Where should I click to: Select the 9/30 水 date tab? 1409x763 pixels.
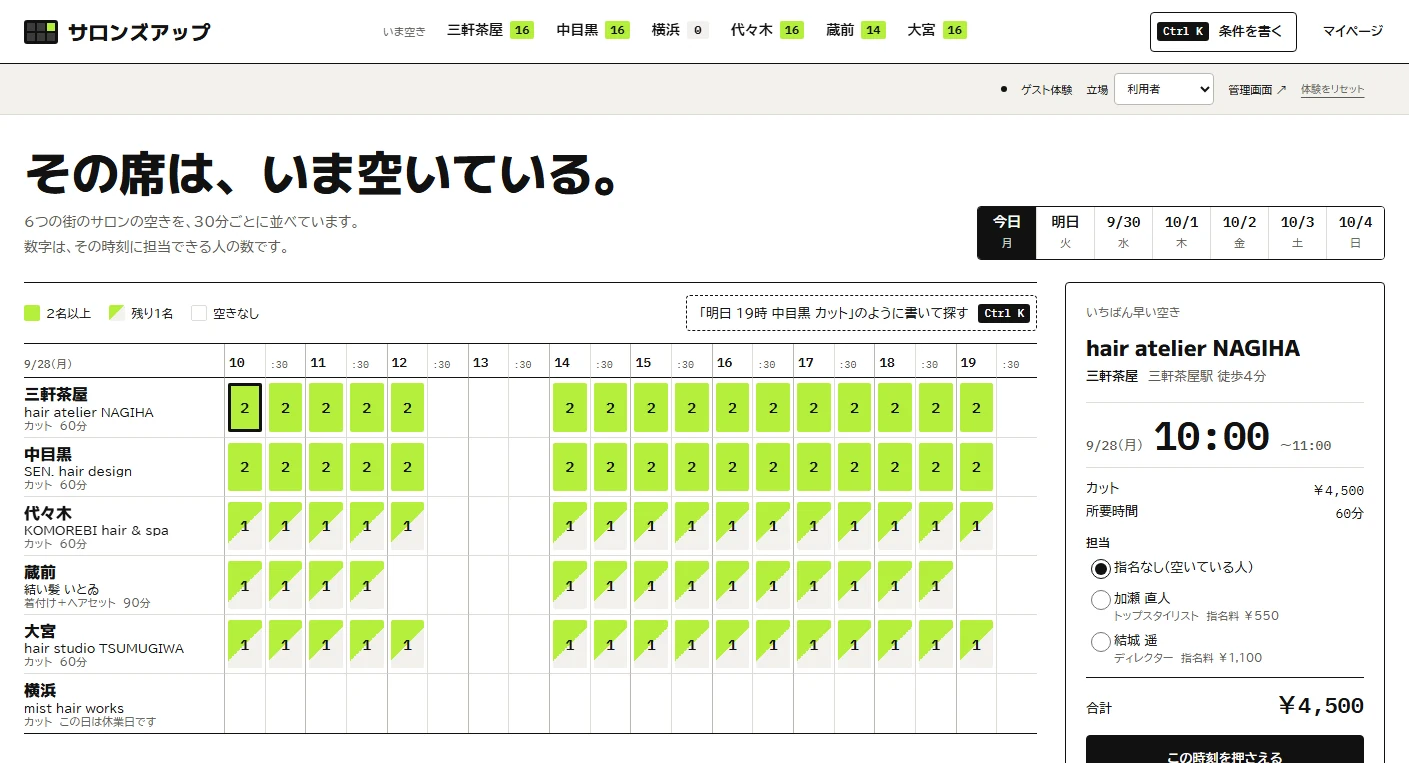pyautogui.click(x=1123, y=233)
